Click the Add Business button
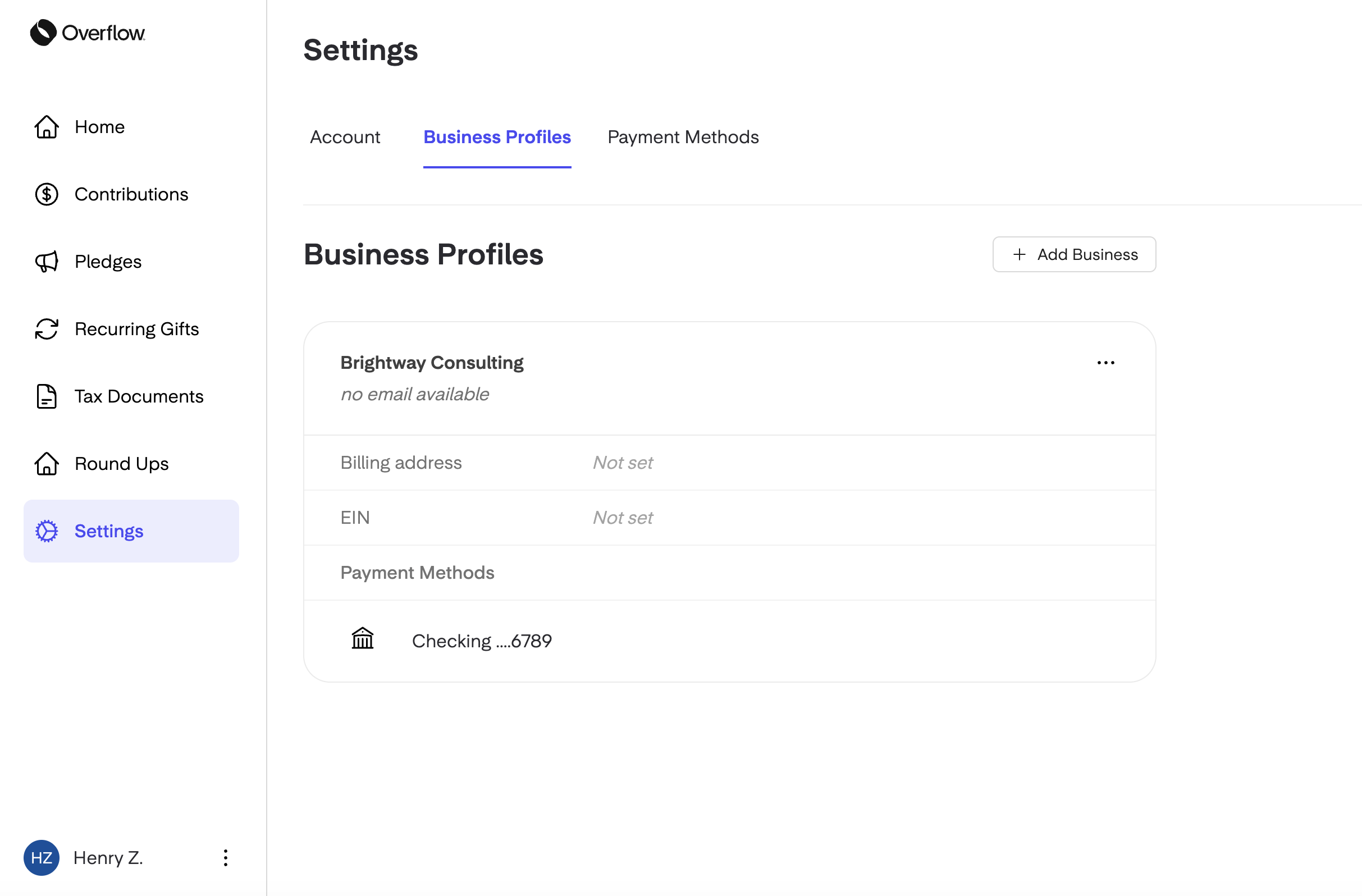The width and height of the screenshot is (1362, 896). [x=1074, y=255]
